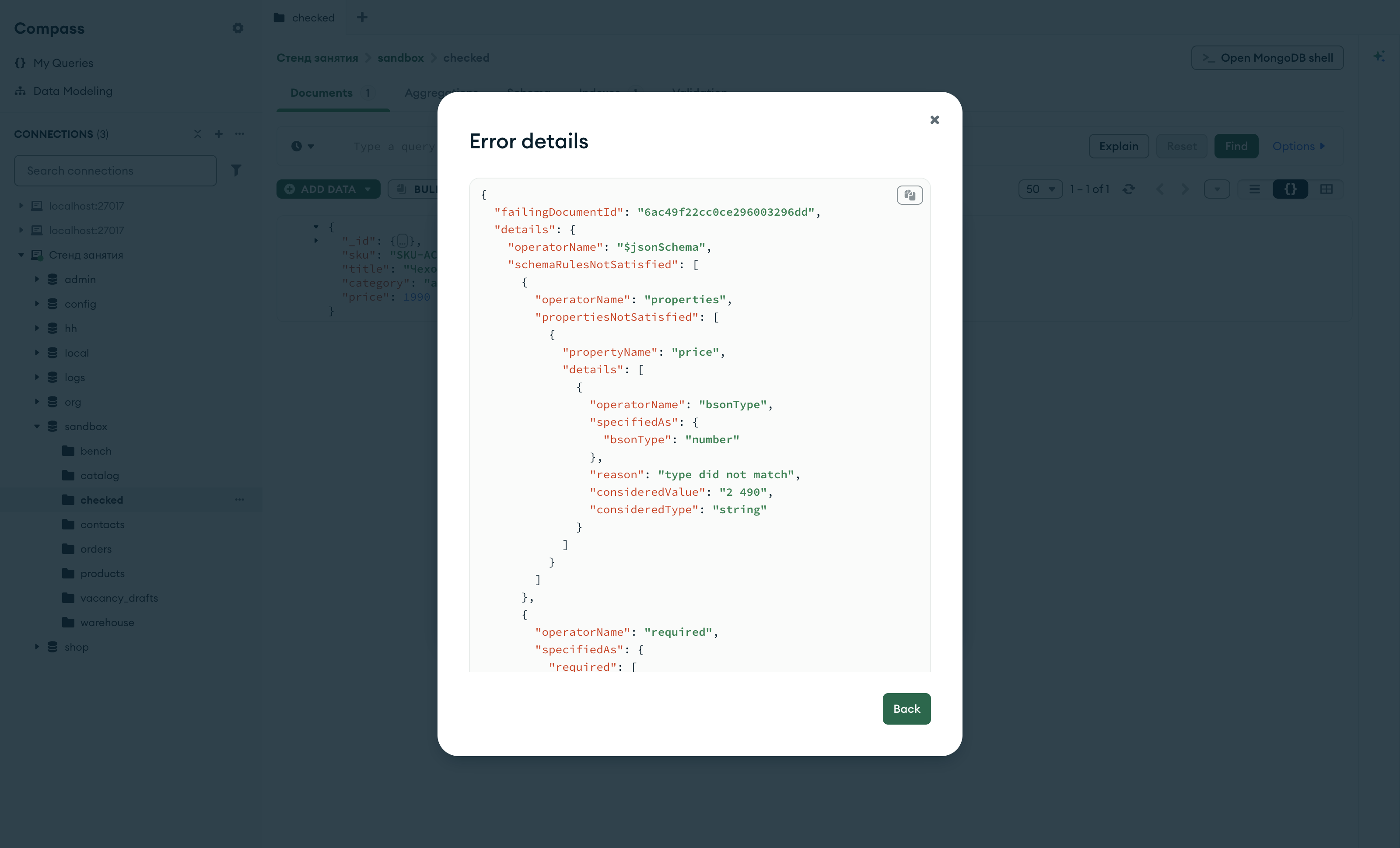This screenshot has width=1400, height=848.
Task: Click the Explain button
Action: pyautogui.click(x=1118, y=146)
